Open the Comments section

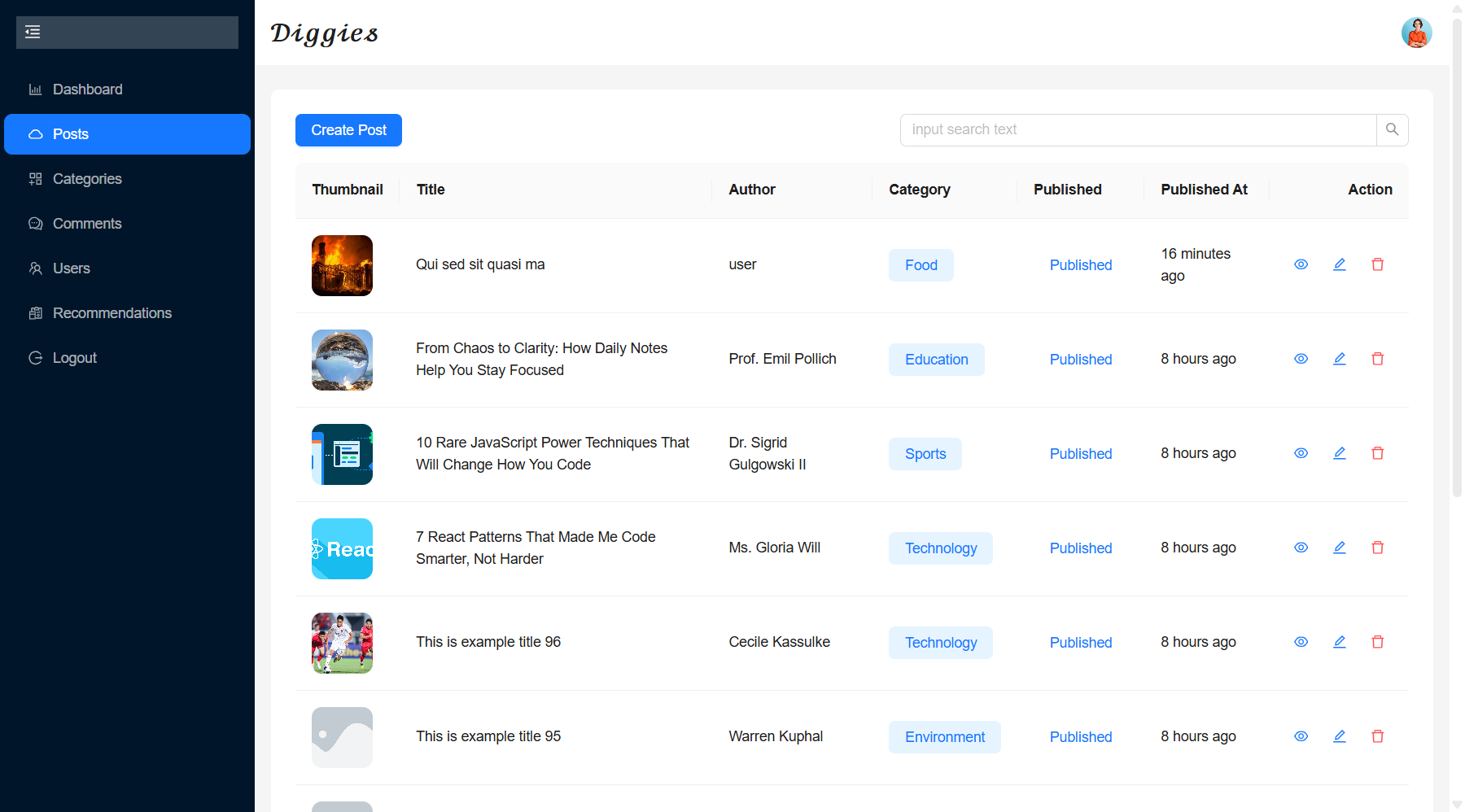87,224
